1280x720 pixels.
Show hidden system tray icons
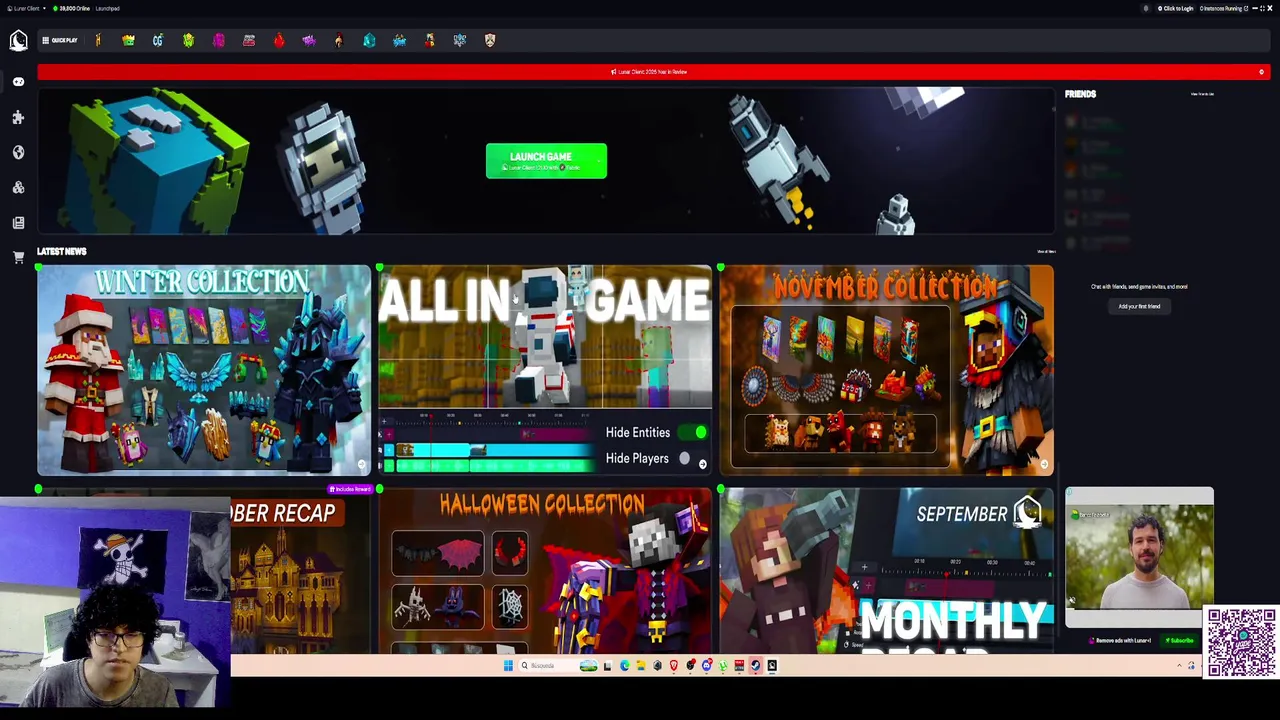point(1179,665)
